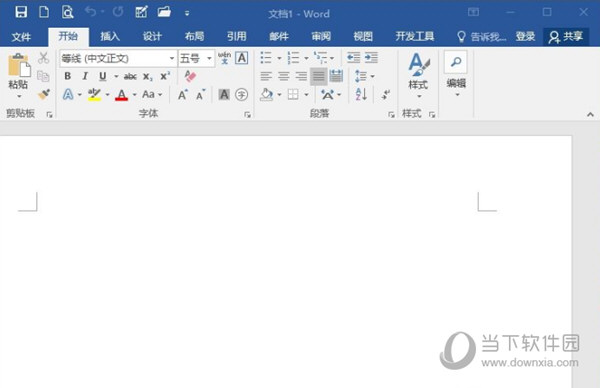Toggle Bold formatting
The width and height of the screenshot is (600, 388).
tap(67, 76)
